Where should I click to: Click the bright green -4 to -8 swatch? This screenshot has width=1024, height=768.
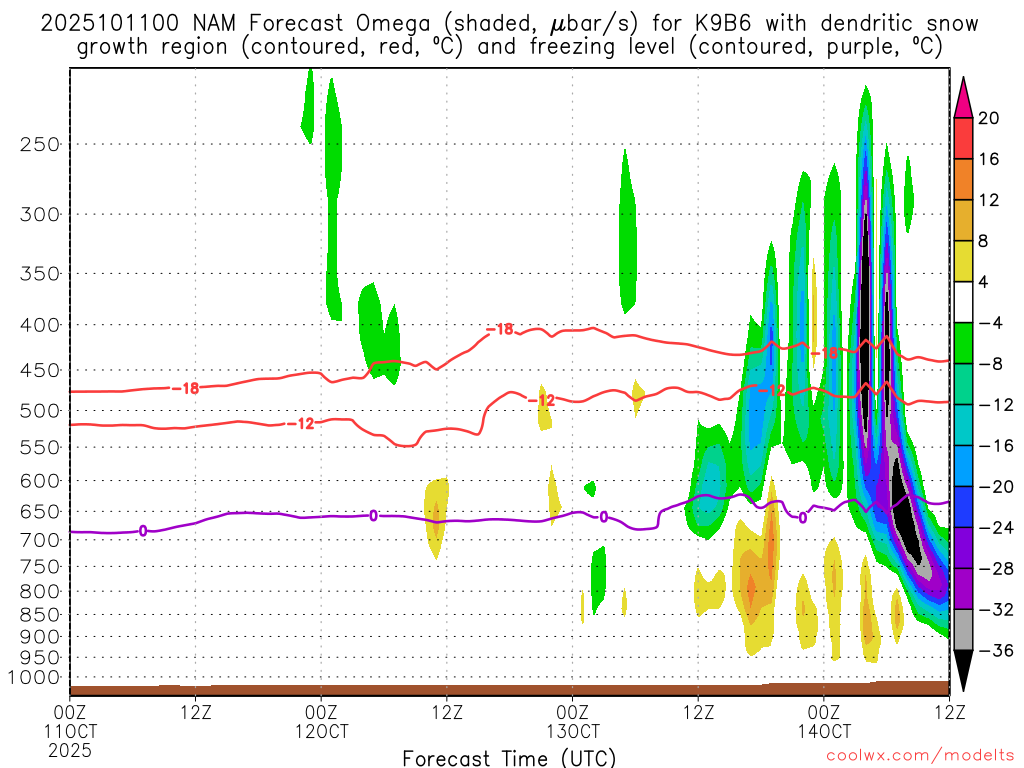click(963, 344)
